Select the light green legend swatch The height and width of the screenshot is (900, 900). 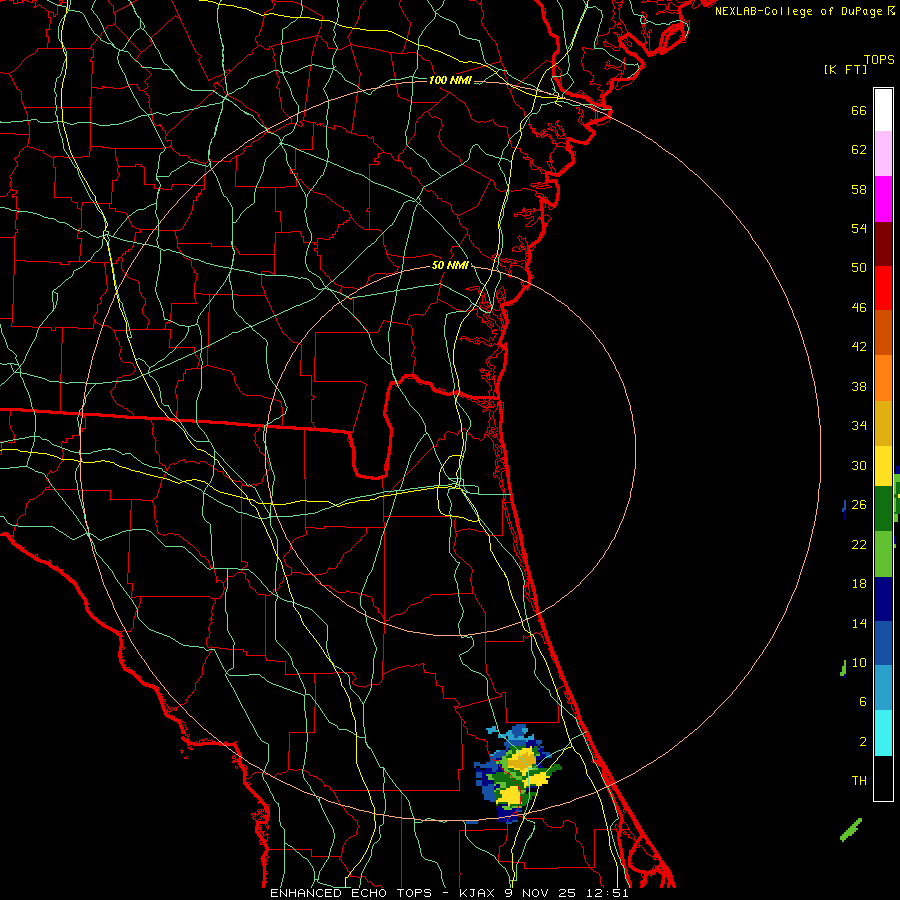pyautogui.click(x=883, y=554)
